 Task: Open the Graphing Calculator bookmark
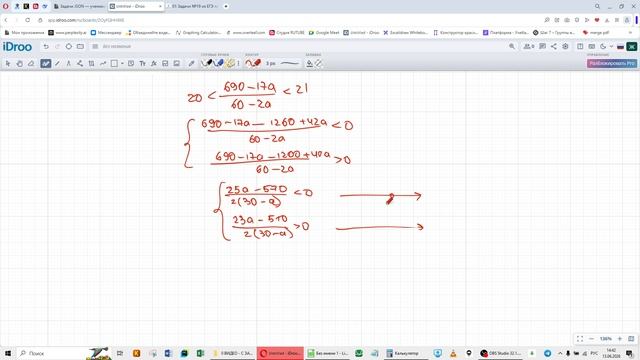(x=198, y=33)
